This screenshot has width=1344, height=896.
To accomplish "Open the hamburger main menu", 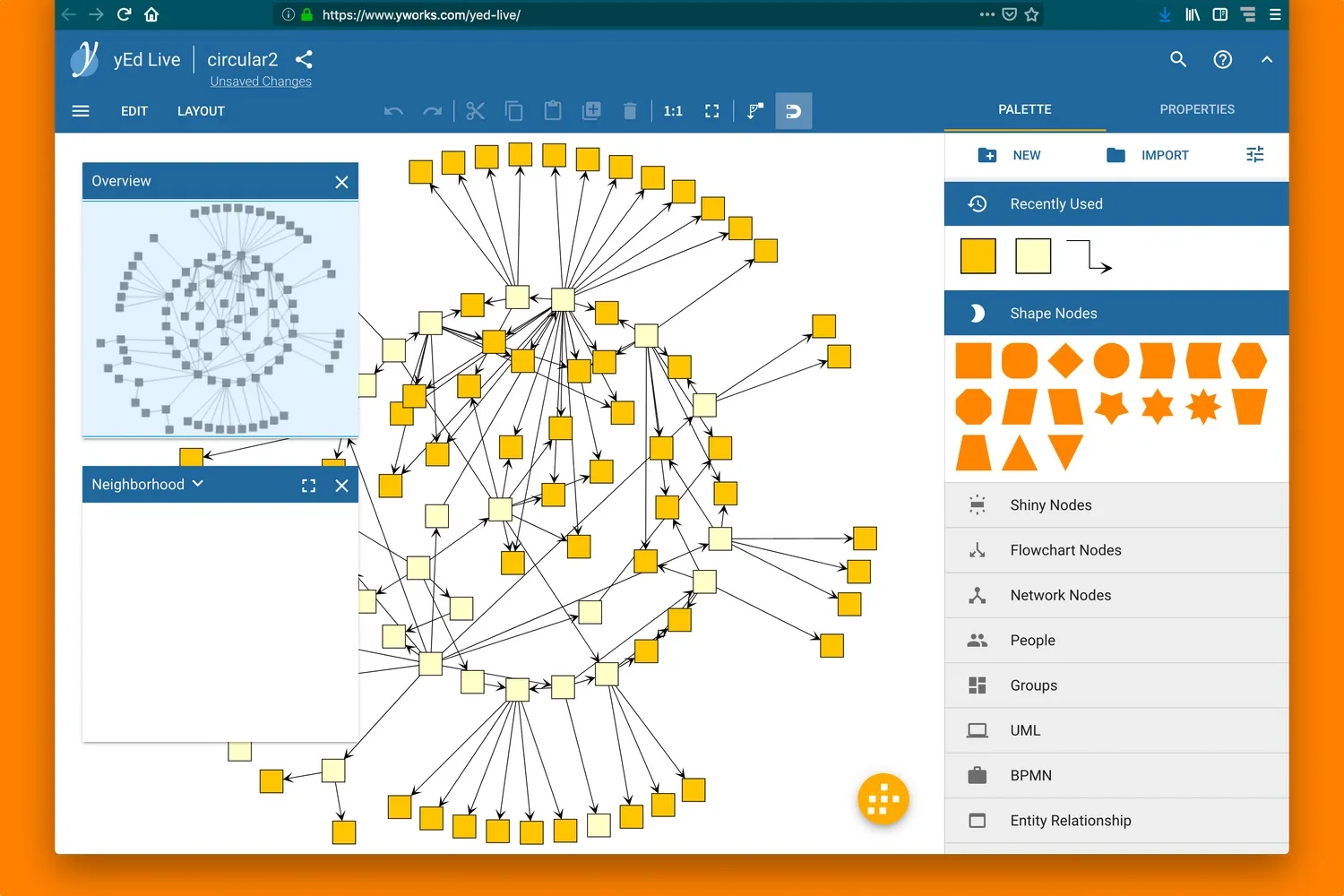I will point(81,111).
